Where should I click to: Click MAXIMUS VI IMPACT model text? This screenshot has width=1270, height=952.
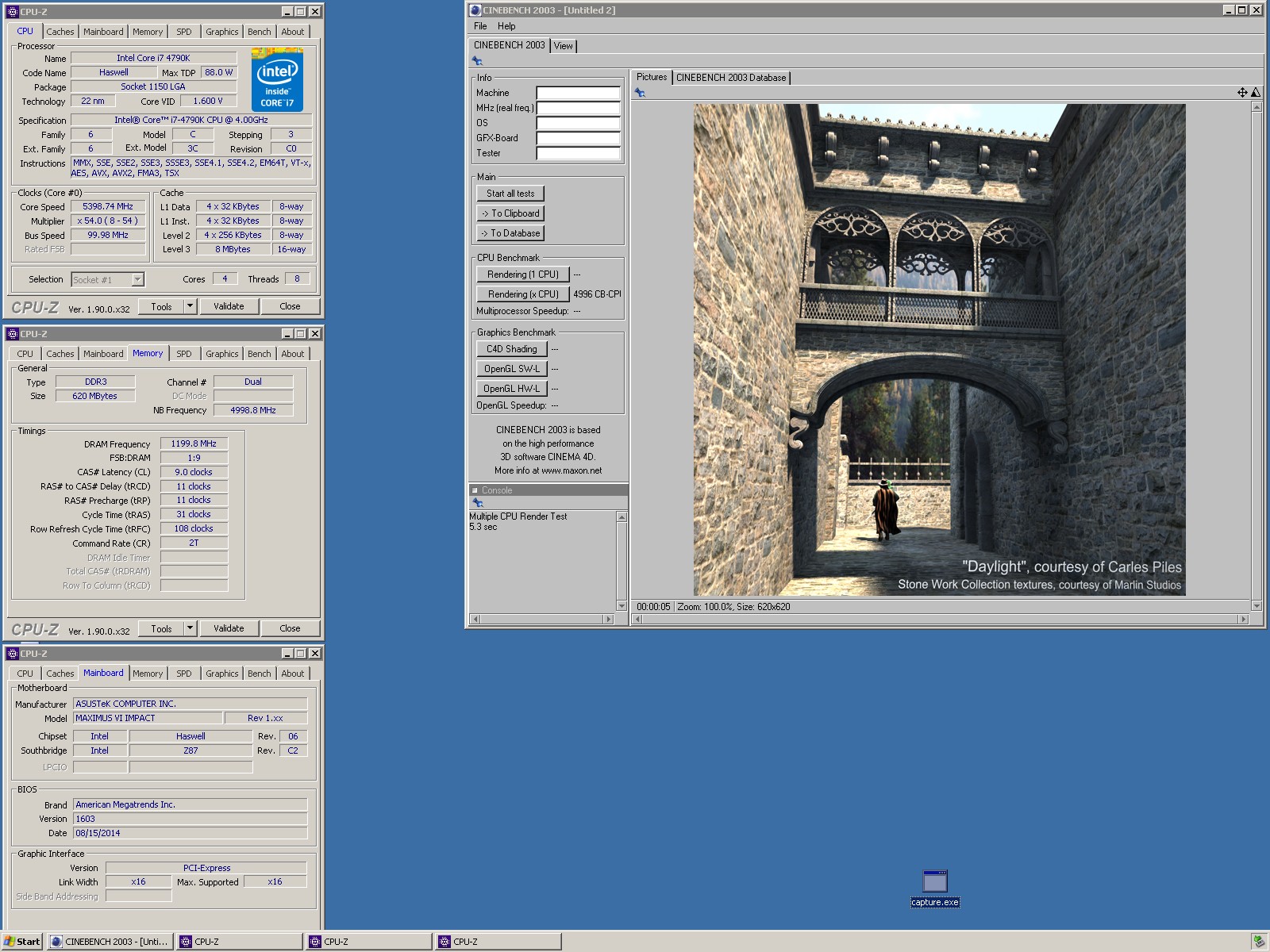pyautogui.click(x=115, y=718)
